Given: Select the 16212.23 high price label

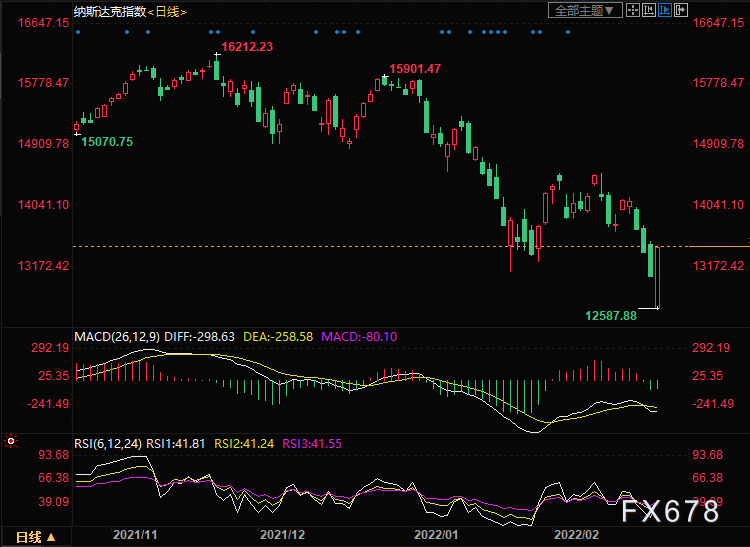Looking at the screenshot, I should (x=247, y=47).
